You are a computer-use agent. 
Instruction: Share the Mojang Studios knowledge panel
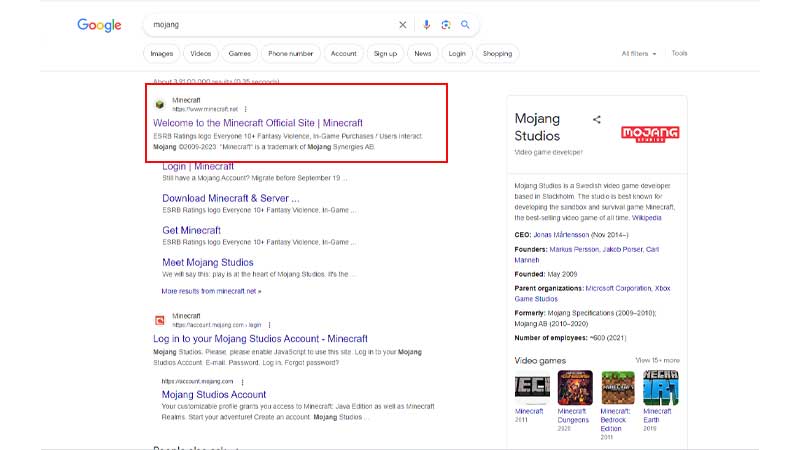pos(596,119)
